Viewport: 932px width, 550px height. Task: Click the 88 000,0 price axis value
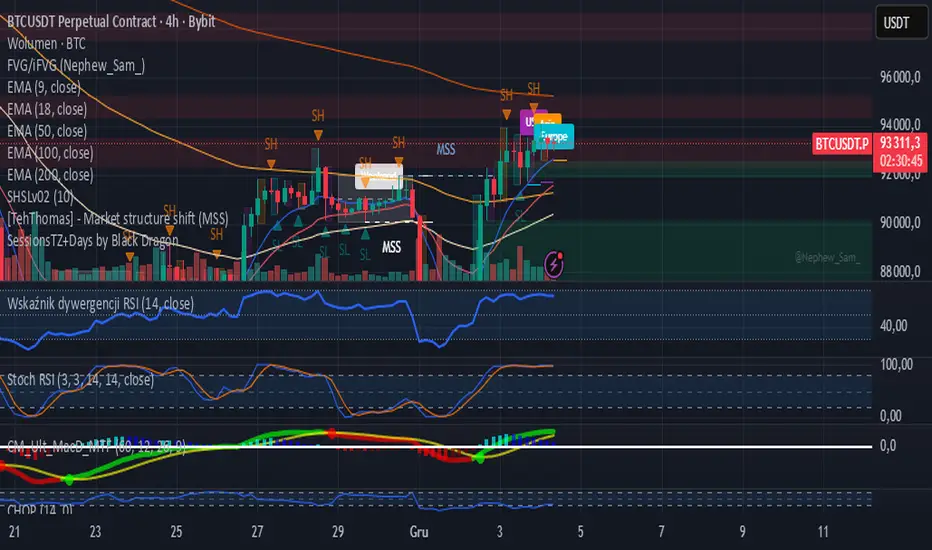point(899,272)
